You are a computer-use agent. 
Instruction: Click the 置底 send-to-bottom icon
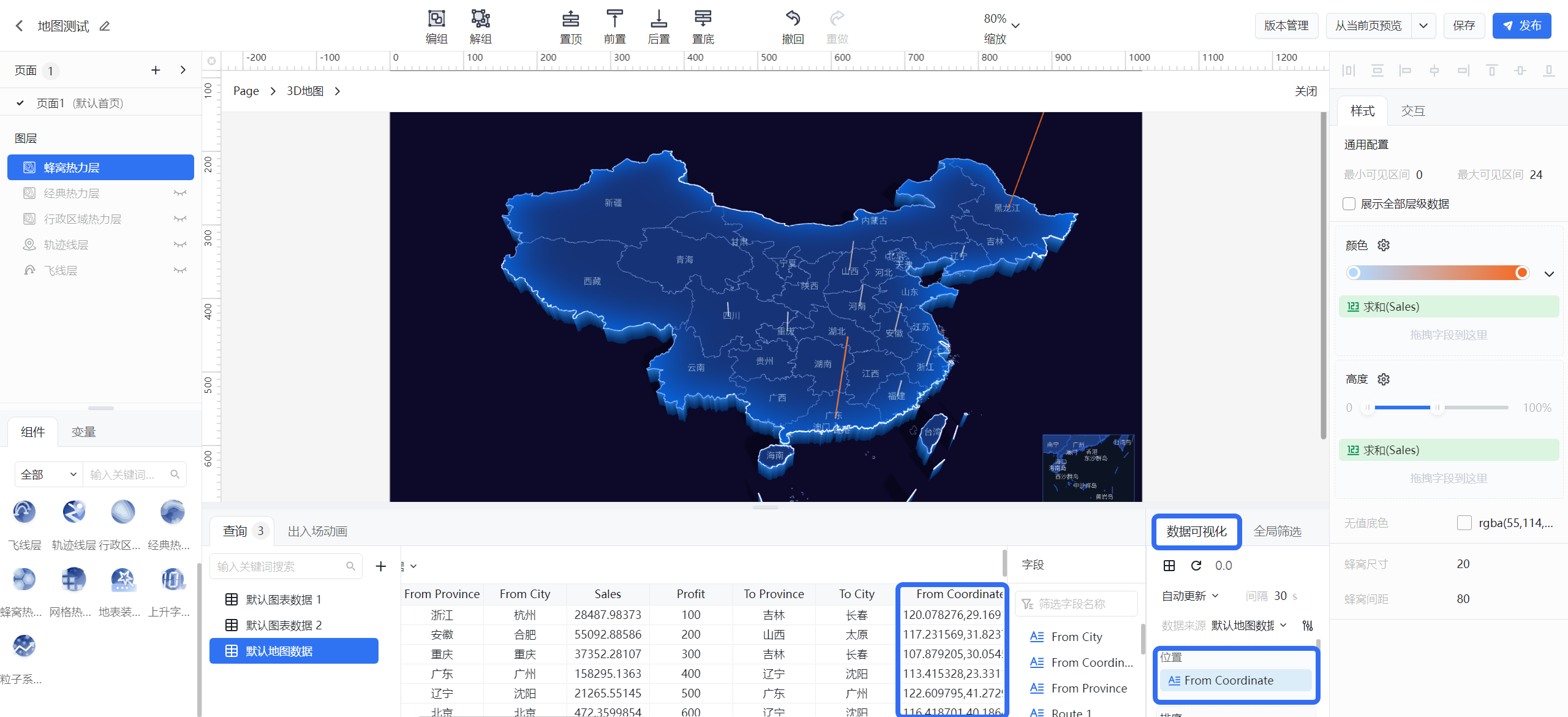tap(703, 18)
